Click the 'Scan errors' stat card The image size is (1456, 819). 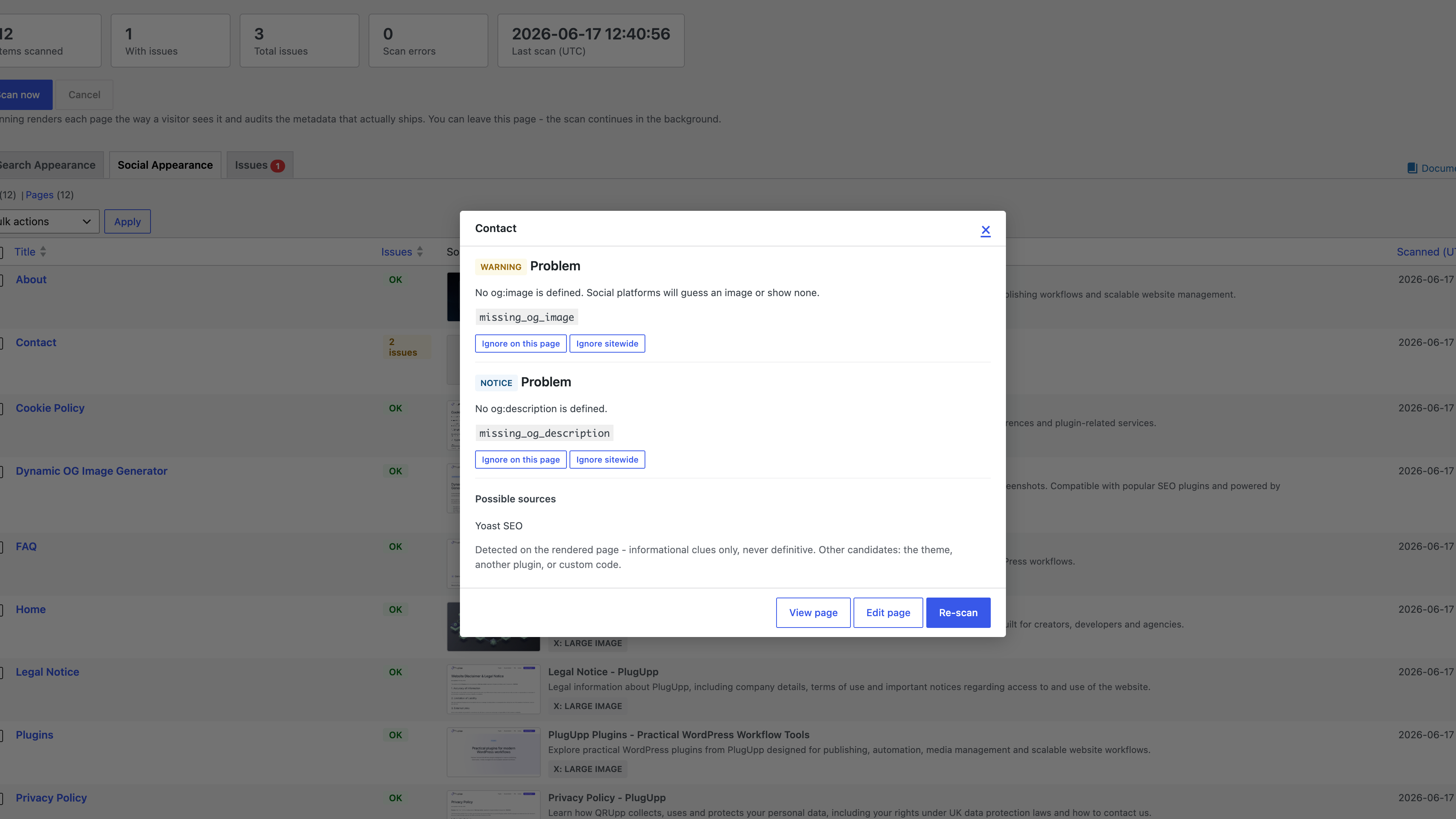tap(428, 41)
